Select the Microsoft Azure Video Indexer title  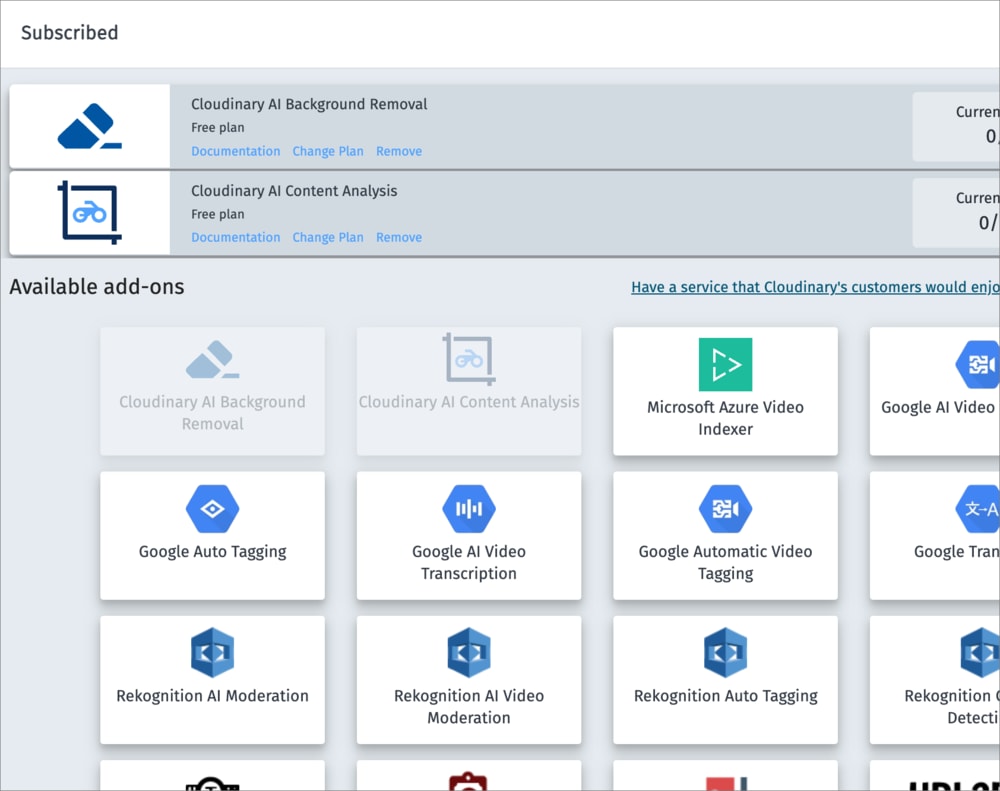point(725,418)
